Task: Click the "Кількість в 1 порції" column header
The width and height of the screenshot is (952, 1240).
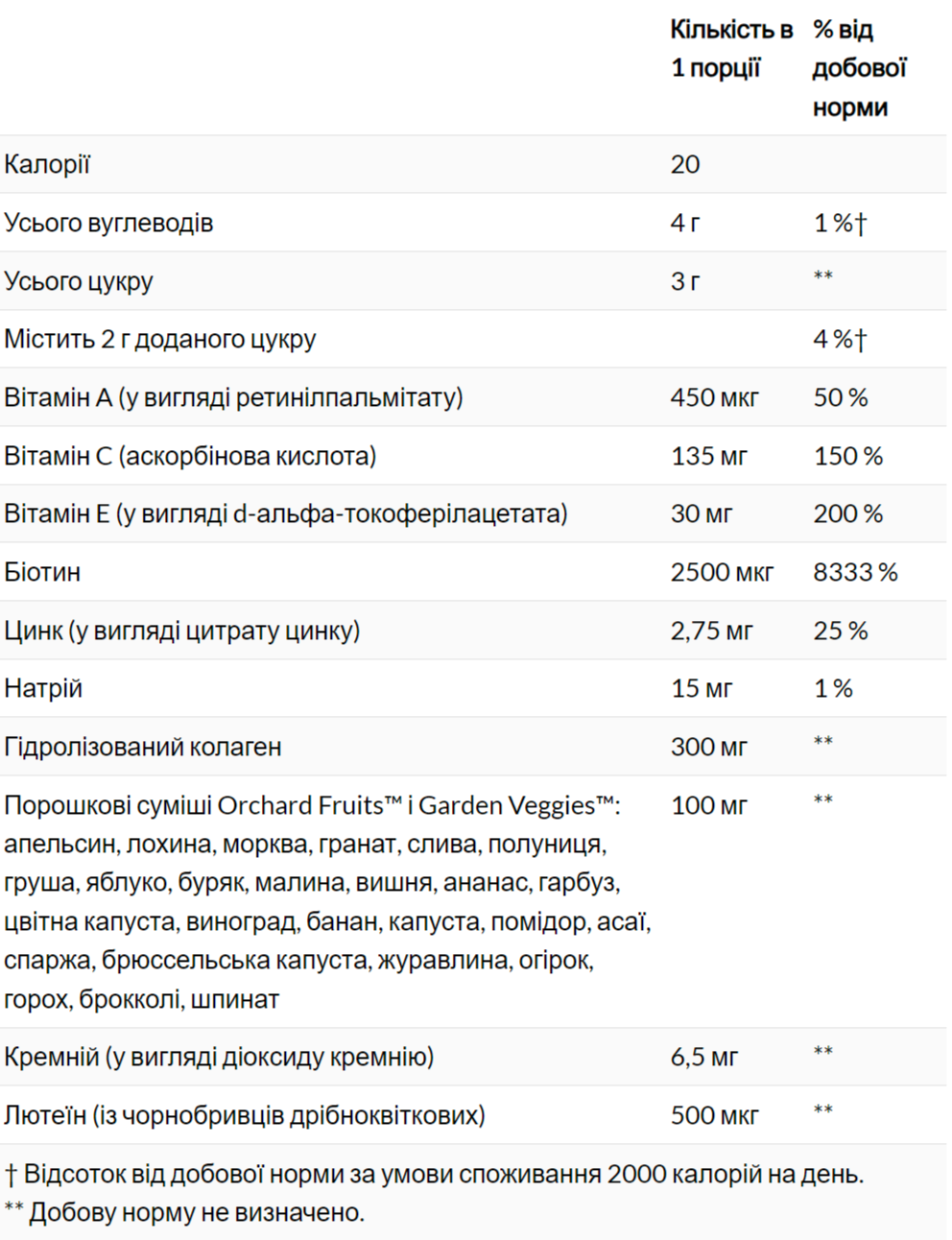Action: (729, 49)
